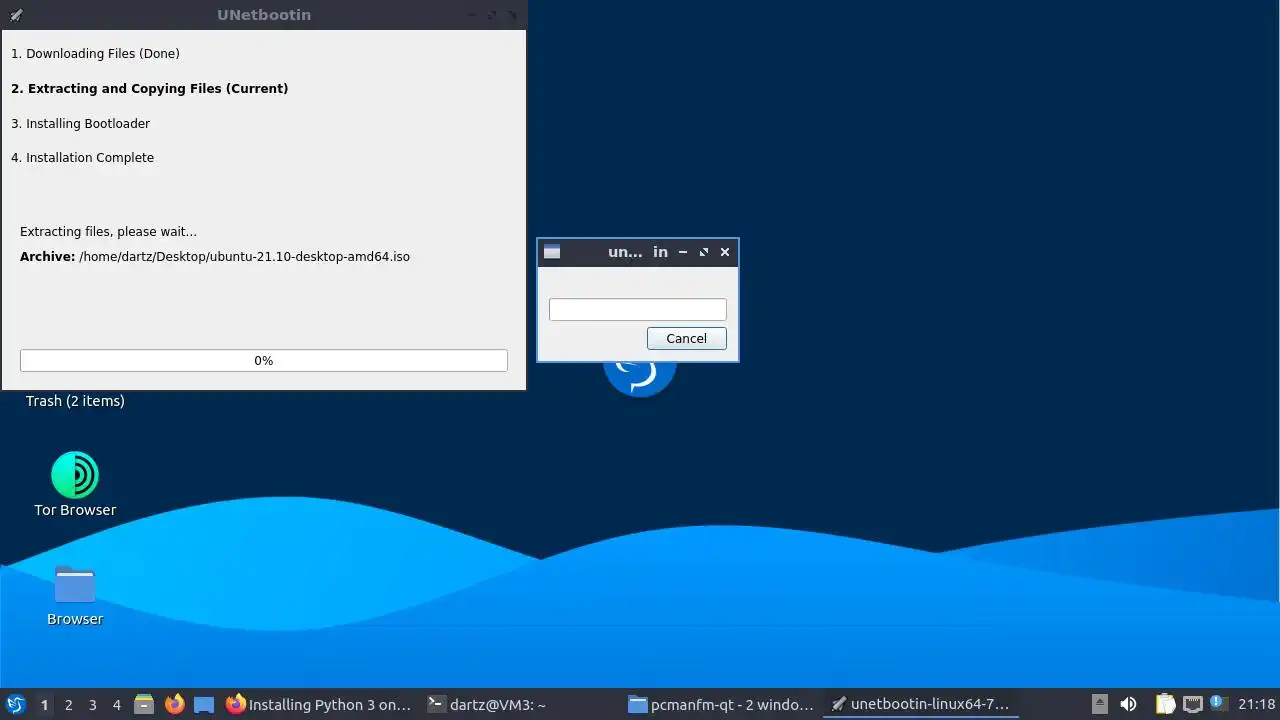Click the dialog's empty progress field
This screenshot has width=1280, height=720.
click(638, 310)
